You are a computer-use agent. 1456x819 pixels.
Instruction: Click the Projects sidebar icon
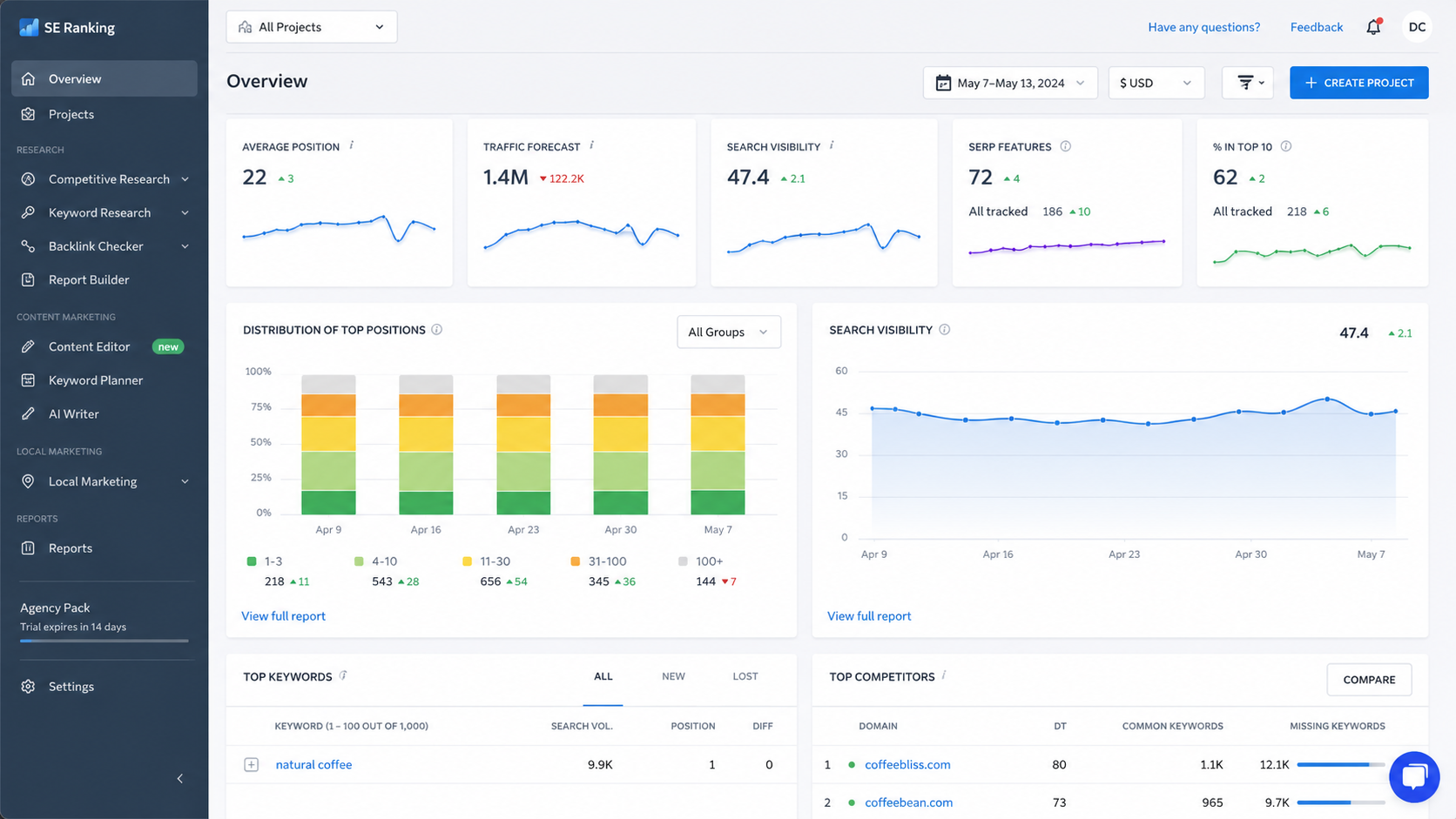(x=29, y=114)
